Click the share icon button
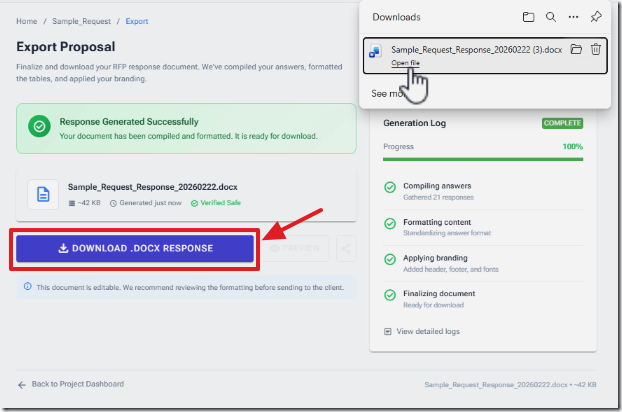The width and height of the screenshot is (622, 412). coord(346,248)
